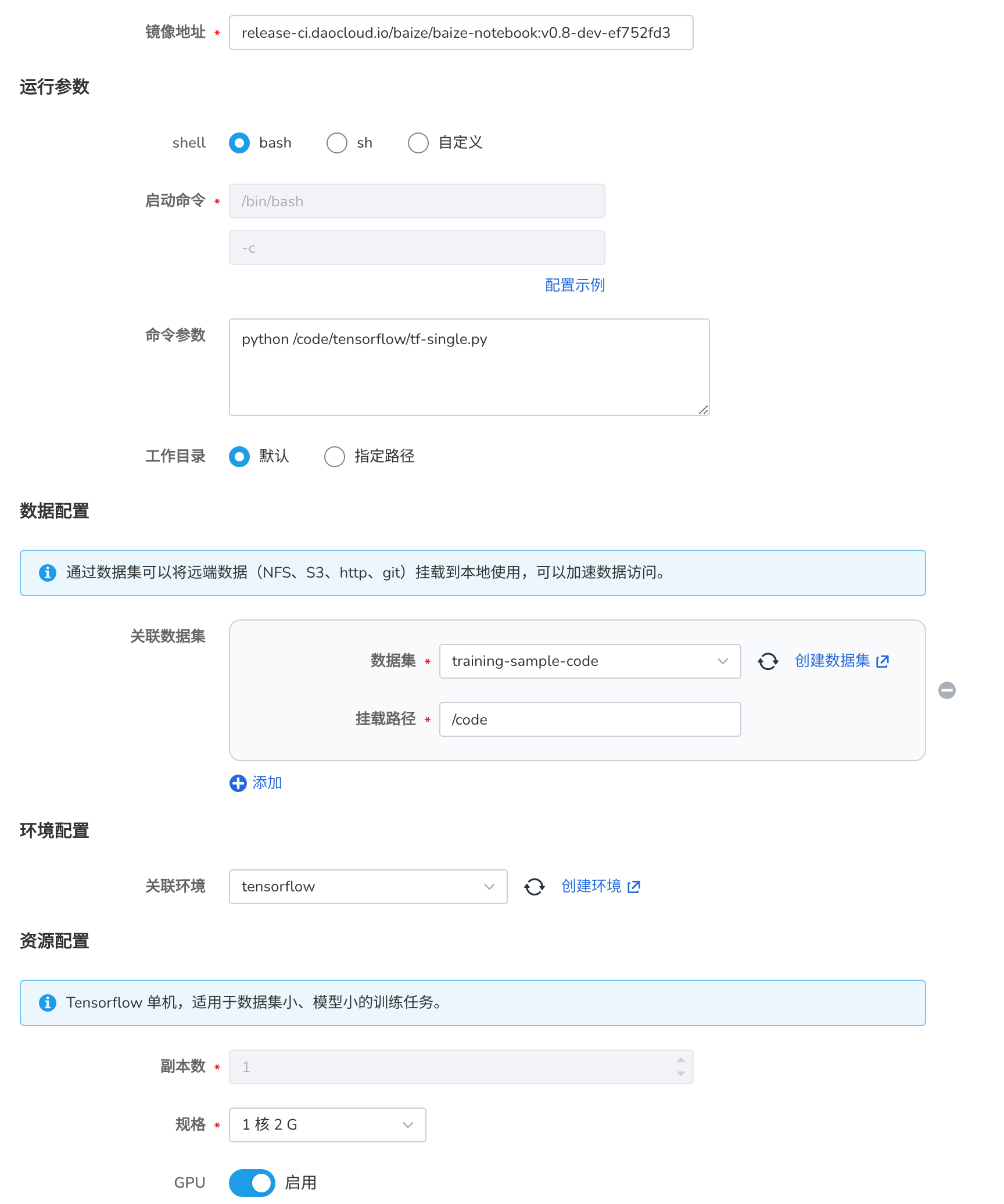
Task: Select the sh shell radio button
Action: tap(337, 143)
